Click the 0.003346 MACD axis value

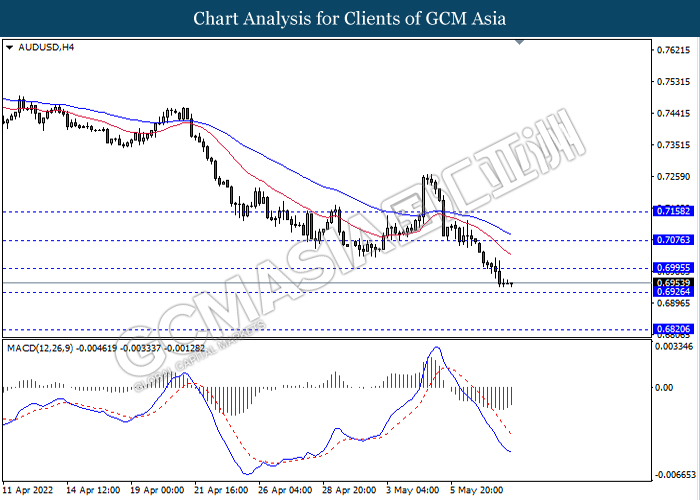coord(674,346)
